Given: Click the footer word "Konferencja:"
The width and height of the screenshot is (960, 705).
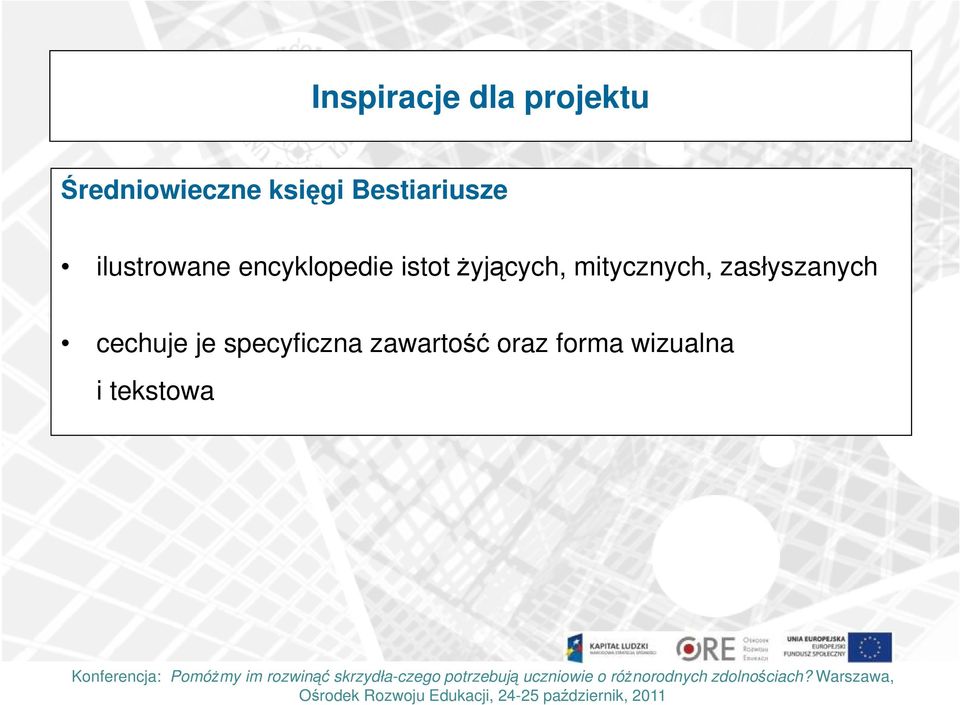Looking at the screenshot, I should pyautogui.click(x=116, y=677).
